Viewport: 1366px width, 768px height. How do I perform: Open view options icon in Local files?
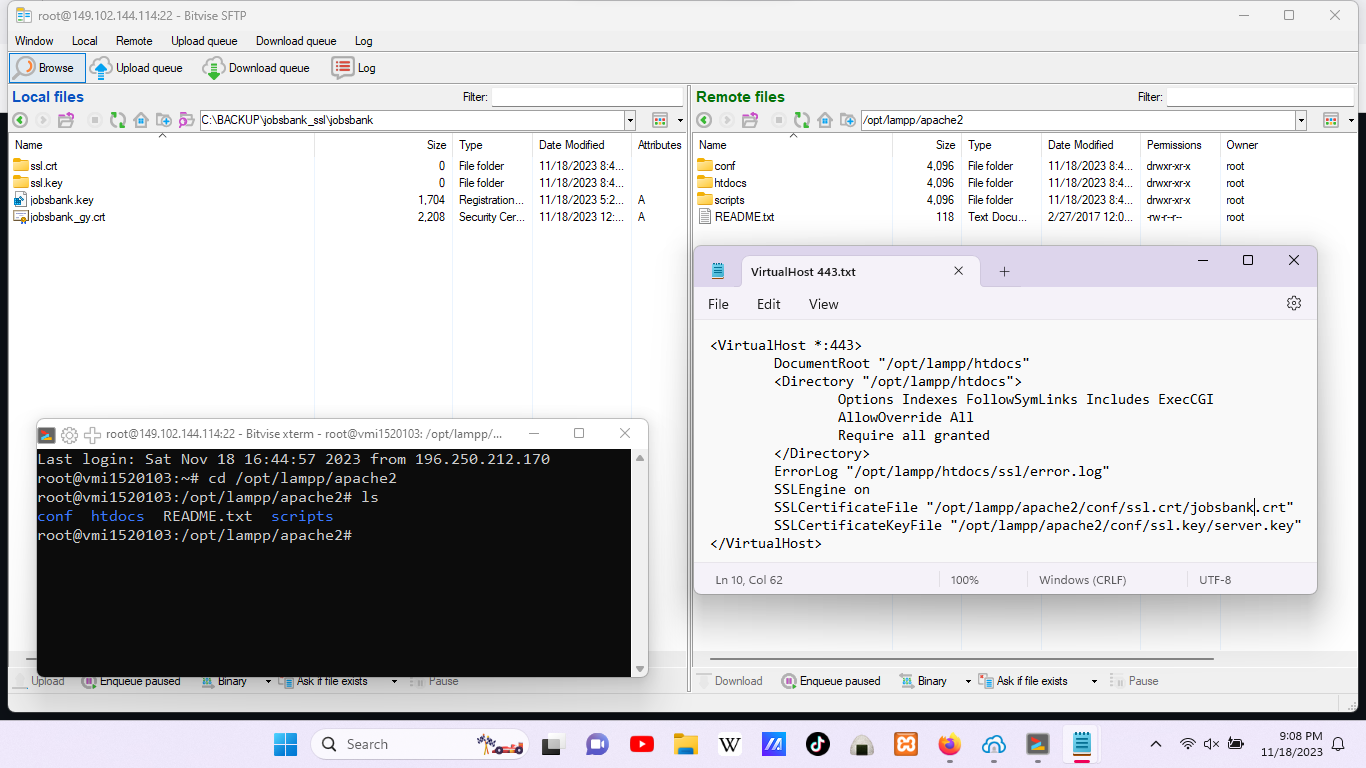(x=660, y=120)
